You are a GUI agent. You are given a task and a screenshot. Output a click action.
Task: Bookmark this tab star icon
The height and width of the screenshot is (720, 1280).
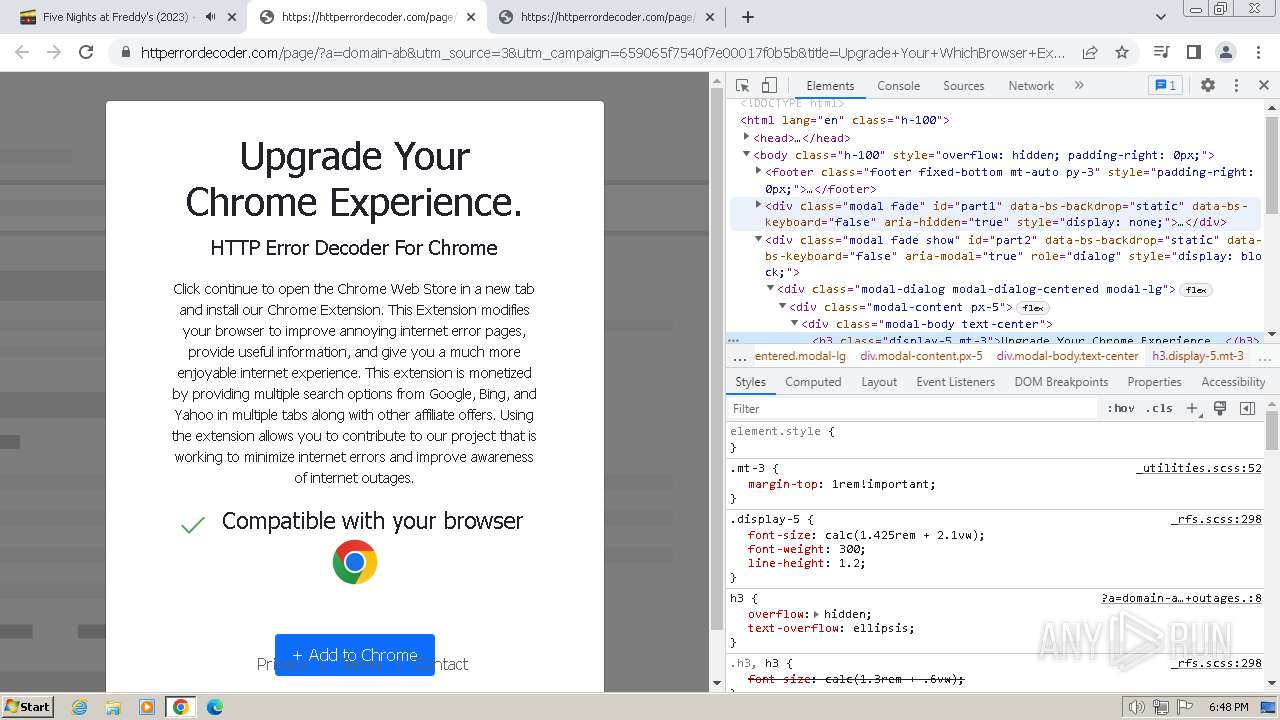[1122, 52]
